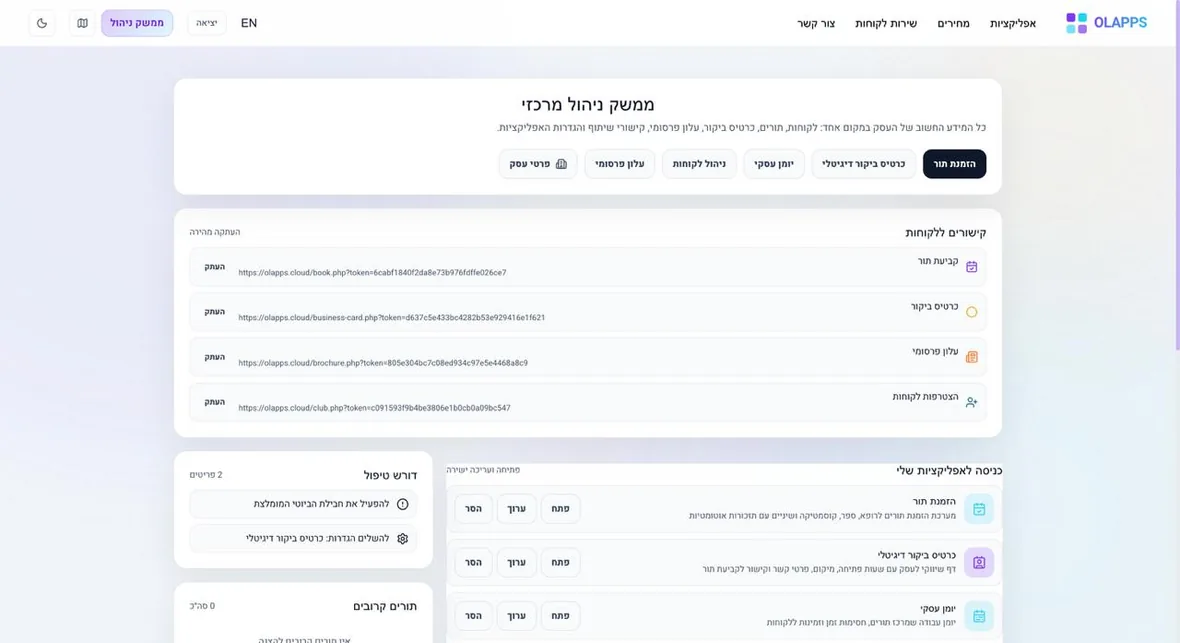Screen dimensions: 1180x643
Task: Toggle dark mode with moon icon
Action: pos(42,23)
